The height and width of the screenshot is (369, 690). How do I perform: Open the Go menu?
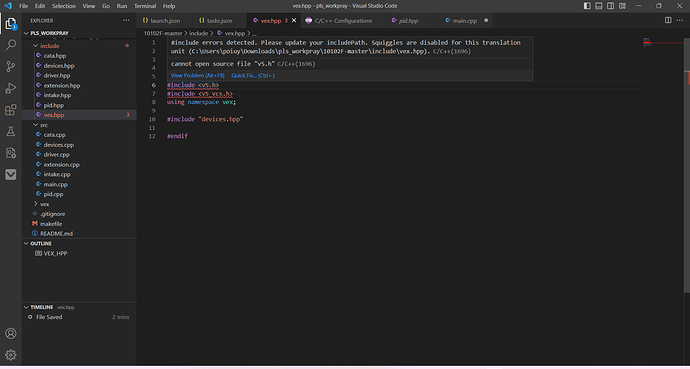(x=106, y=6)
